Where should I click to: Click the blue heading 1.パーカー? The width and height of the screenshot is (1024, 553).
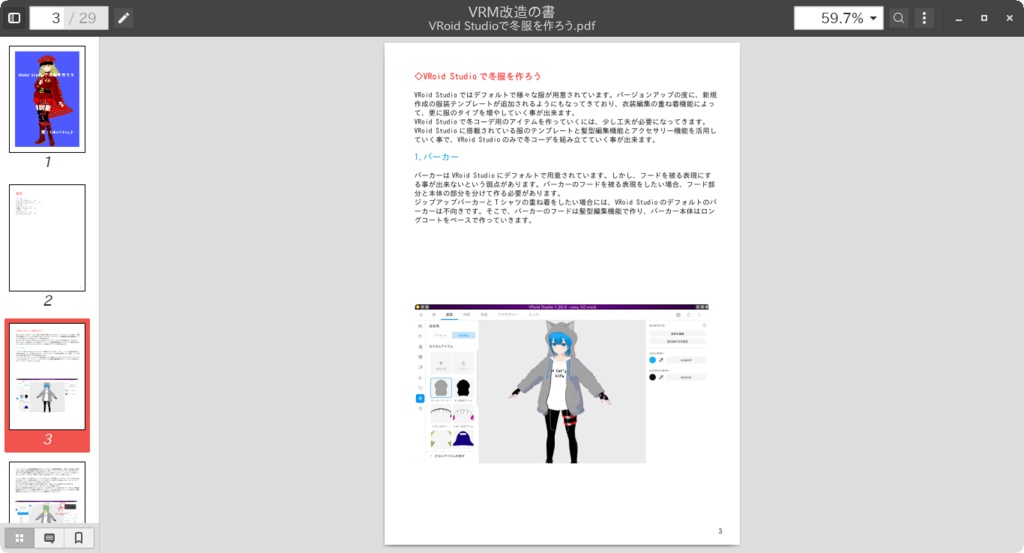click(436, 157)
